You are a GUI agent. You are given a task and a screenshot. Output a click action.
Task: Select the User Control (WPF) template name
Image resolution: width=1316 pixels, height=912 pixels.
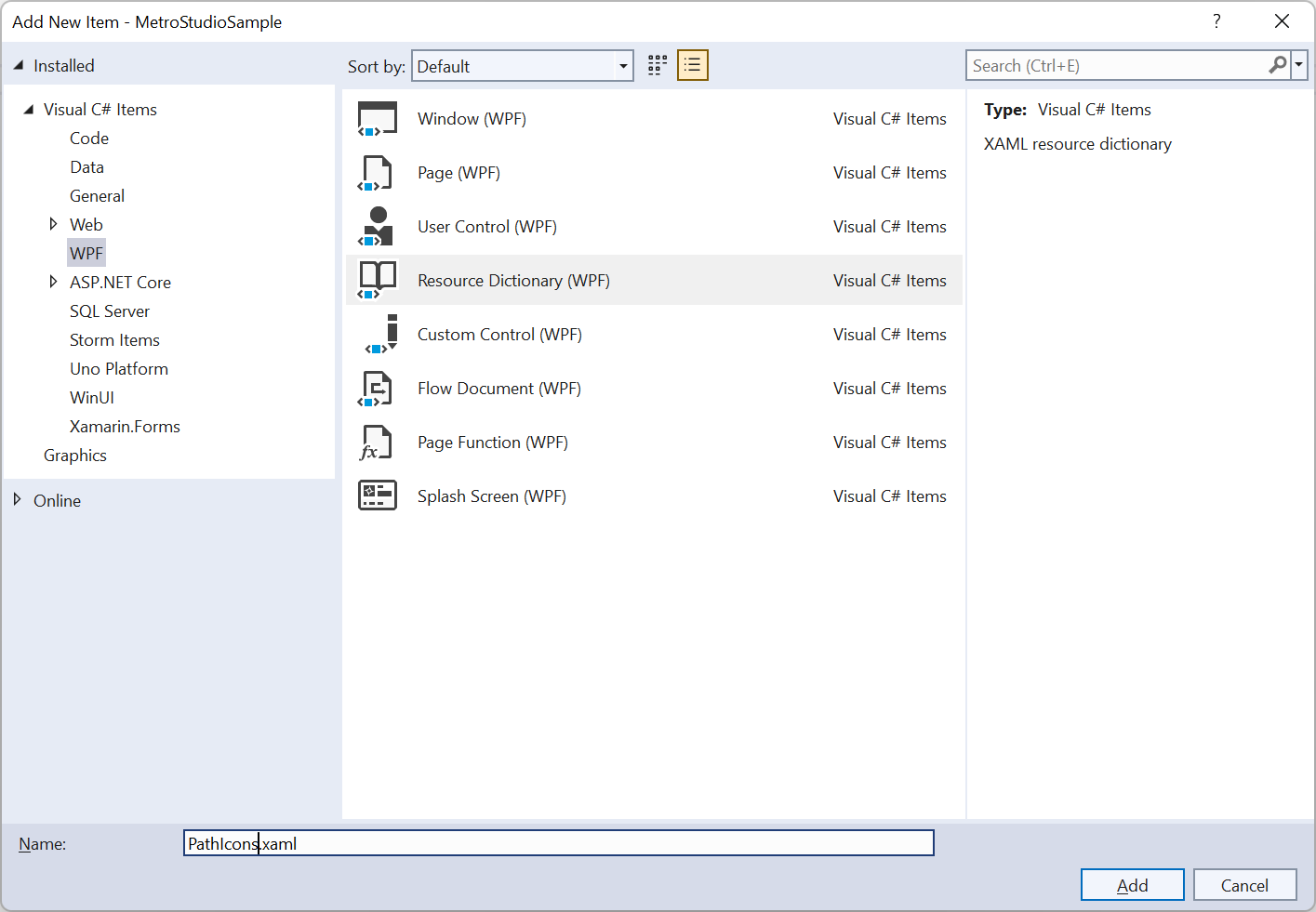click(487, 227)
